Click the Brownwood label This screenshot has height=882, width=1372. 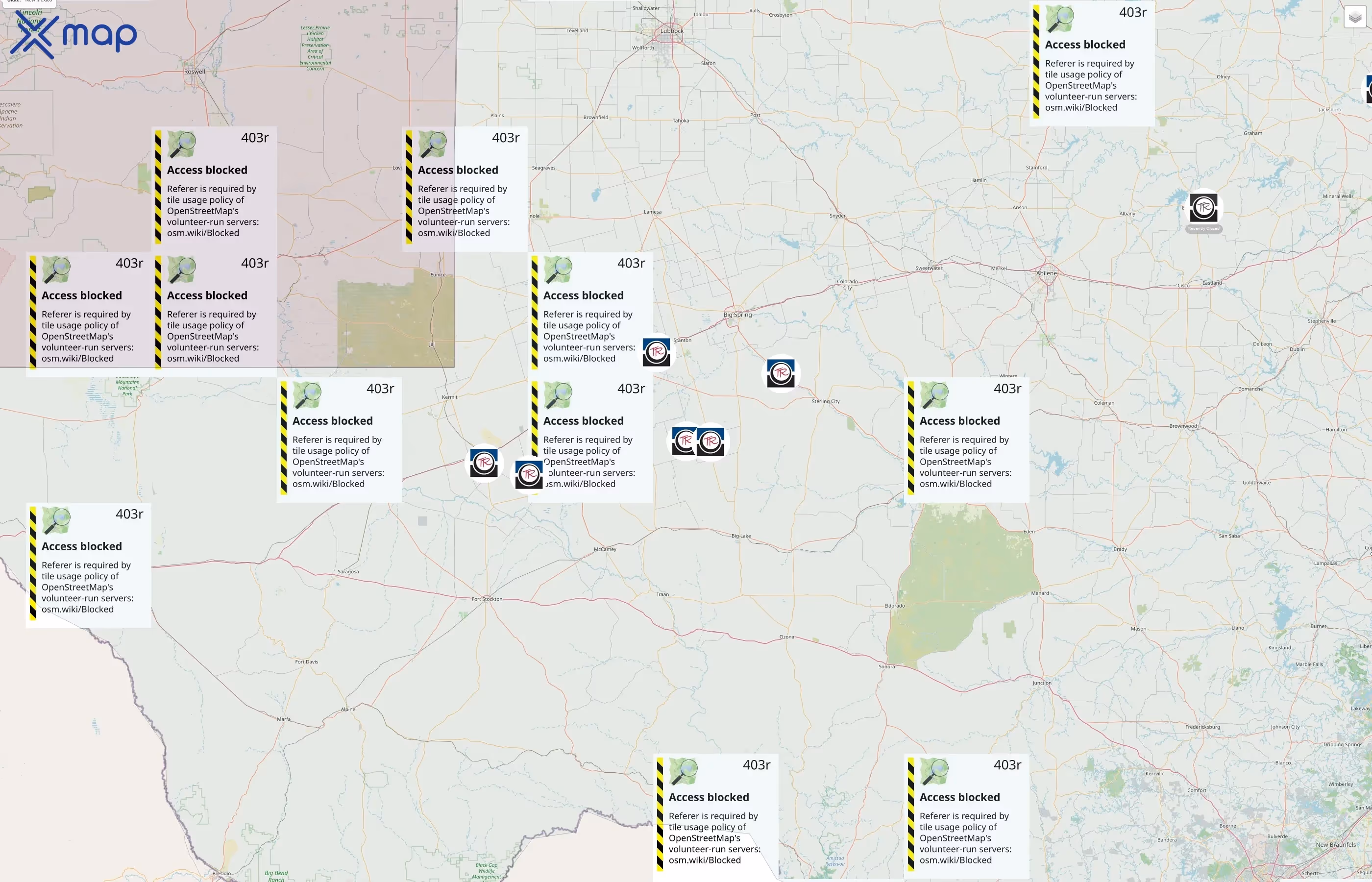pyautogui.click(x=1182, y=425)
